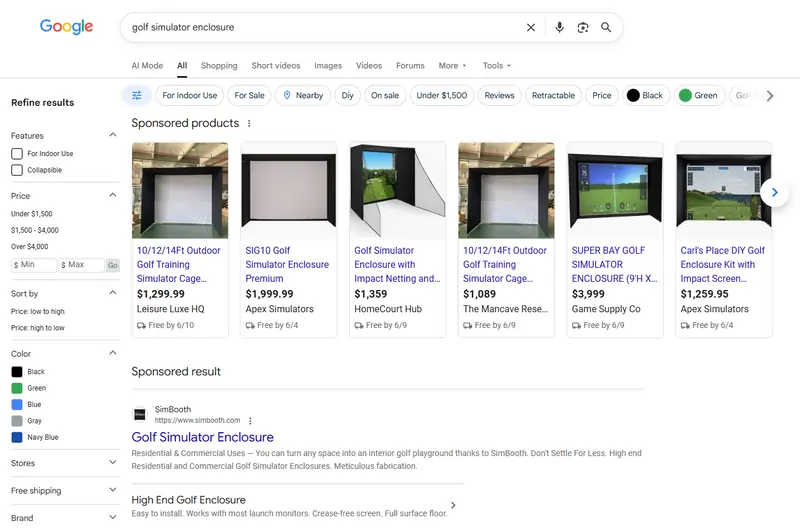800x528 pixels.
Task: Apply the On sale chip
Action: coord(385,95)
